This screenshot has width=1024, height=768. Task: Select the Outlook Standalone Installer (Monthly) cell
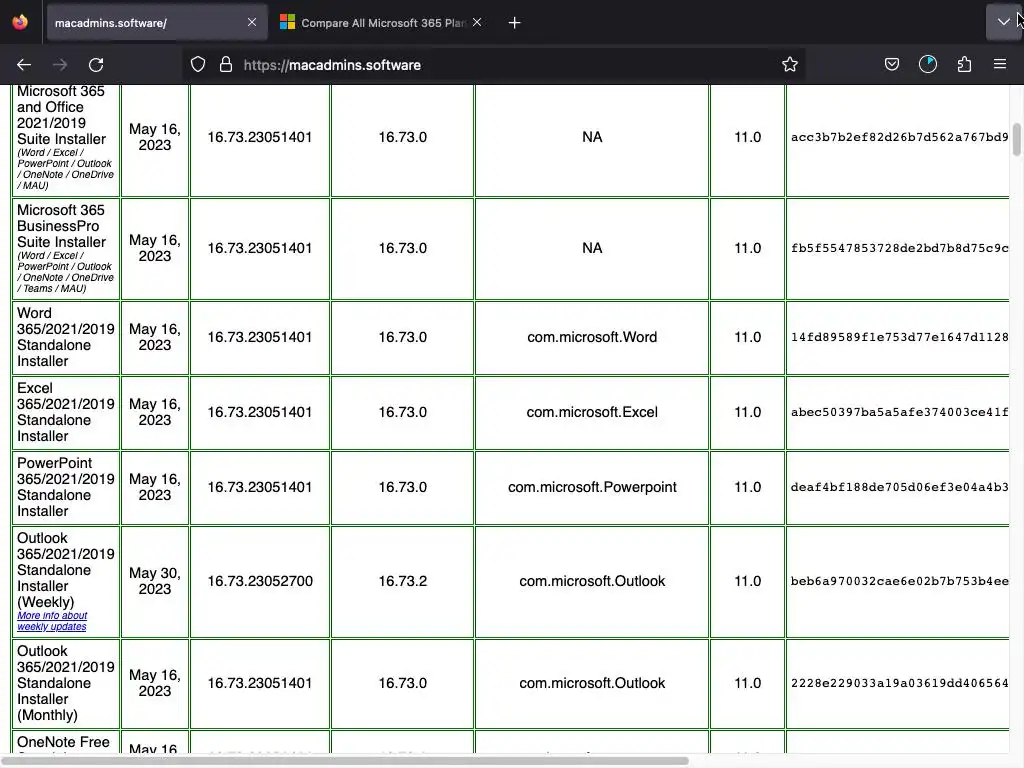pos(66,683)
